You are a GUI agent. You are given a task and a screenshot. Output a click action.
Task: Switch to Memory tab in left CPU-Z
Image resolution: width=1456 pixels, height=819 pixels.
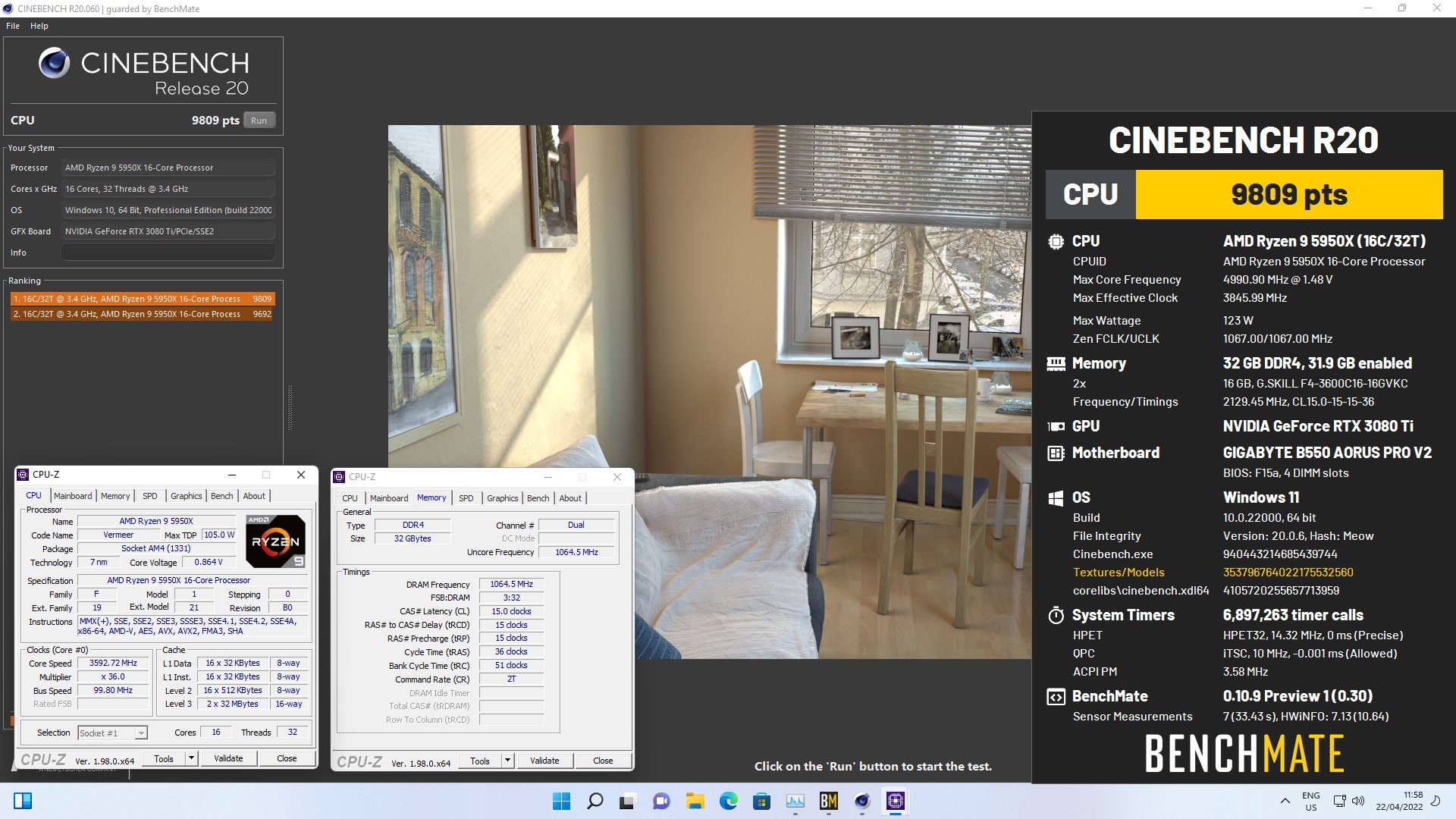(115, 496)
